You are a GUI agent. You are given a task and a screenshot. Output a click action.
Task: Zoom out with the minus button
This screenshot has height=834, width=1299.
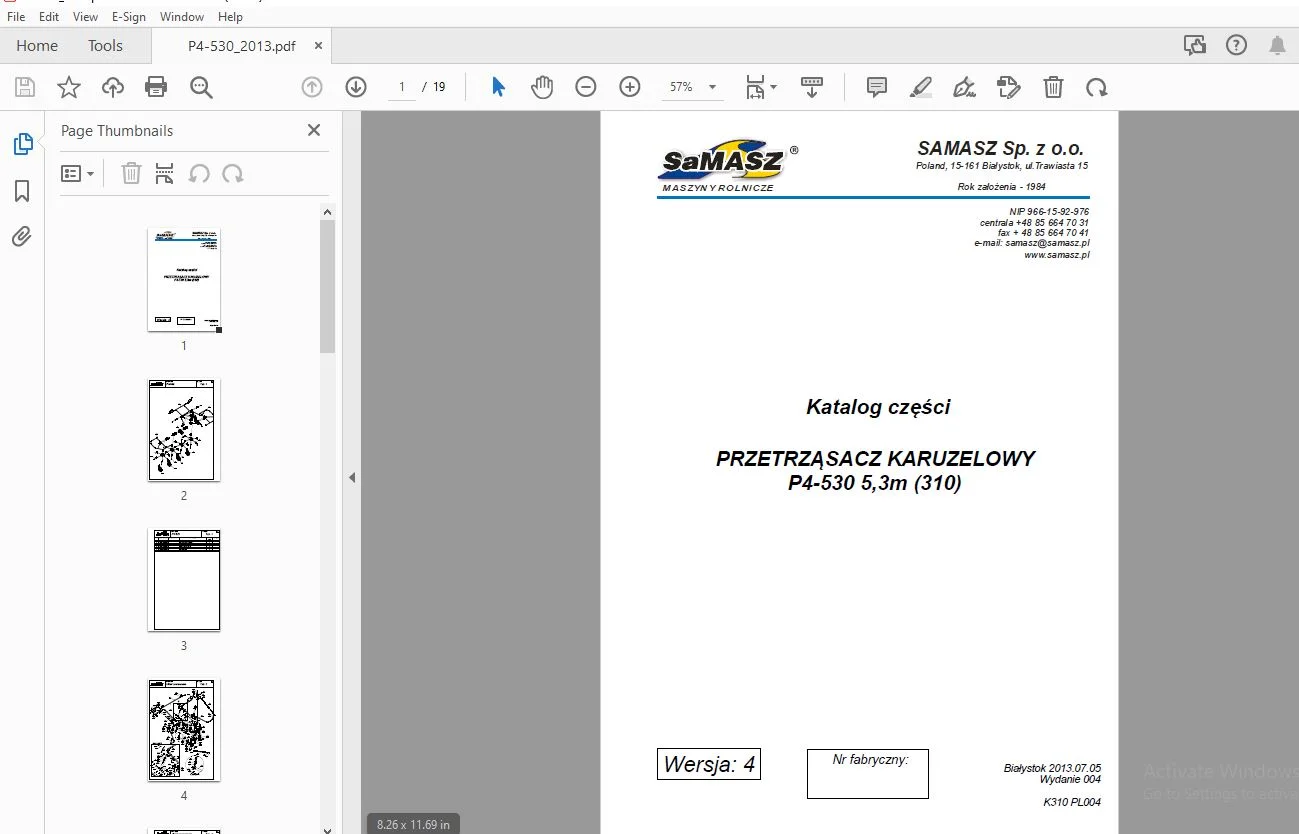pyautogui.click(x=586, y=87)
